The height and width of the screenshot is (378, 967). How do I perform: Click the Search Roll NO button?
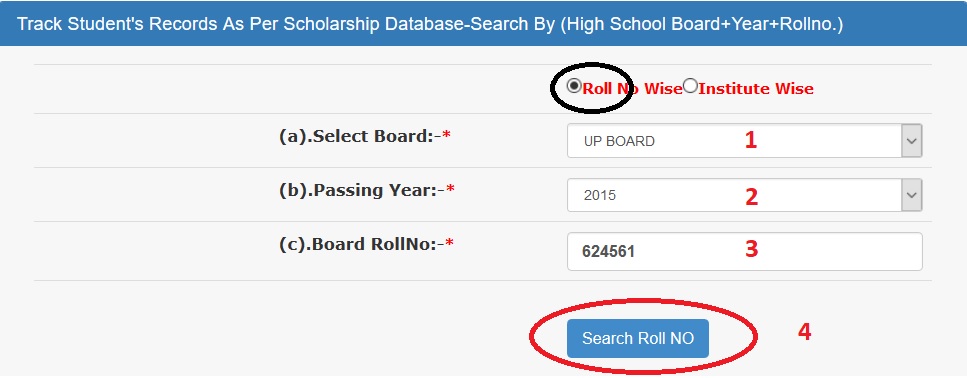coord(638,338)
